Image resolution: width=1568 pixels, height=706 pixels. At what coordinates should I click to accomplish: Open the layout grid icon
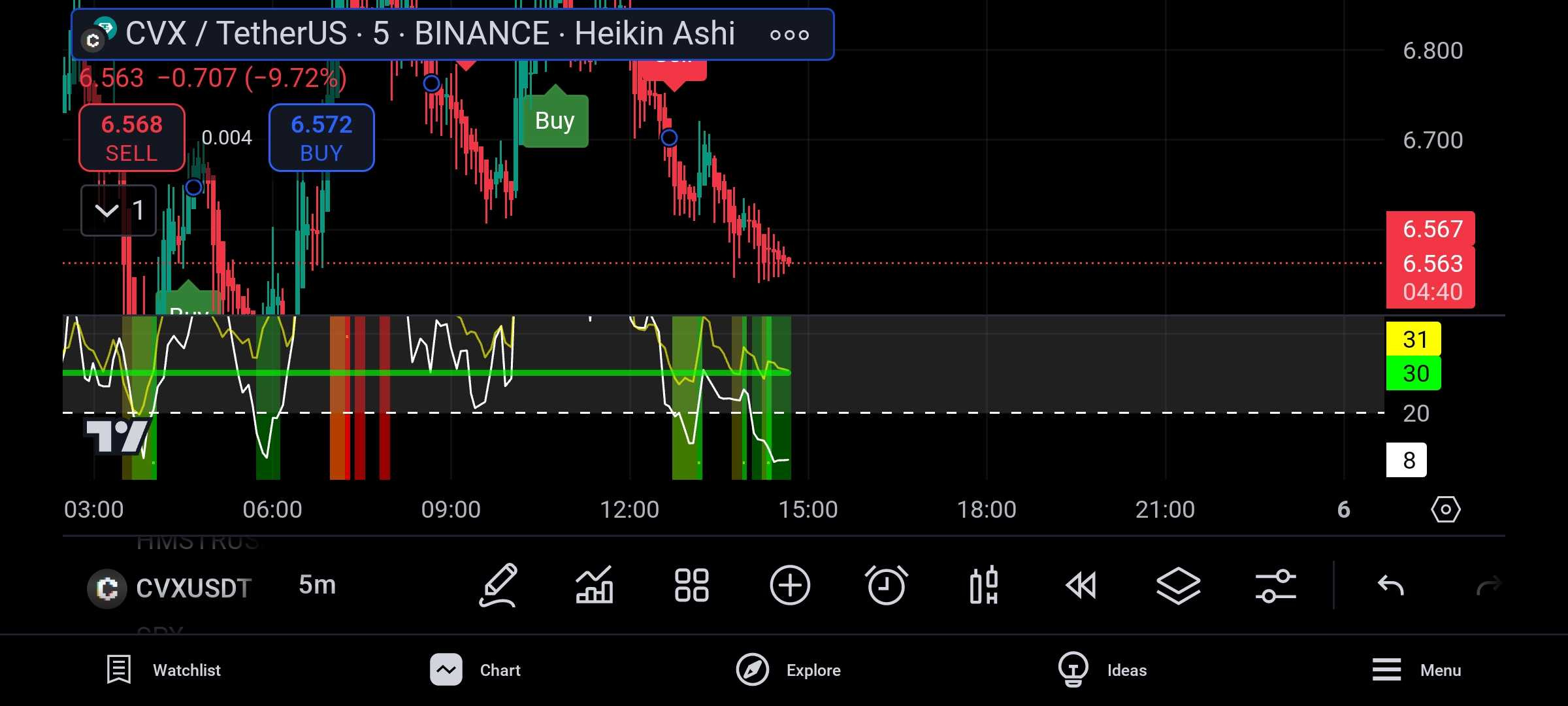tap(691, 585)
